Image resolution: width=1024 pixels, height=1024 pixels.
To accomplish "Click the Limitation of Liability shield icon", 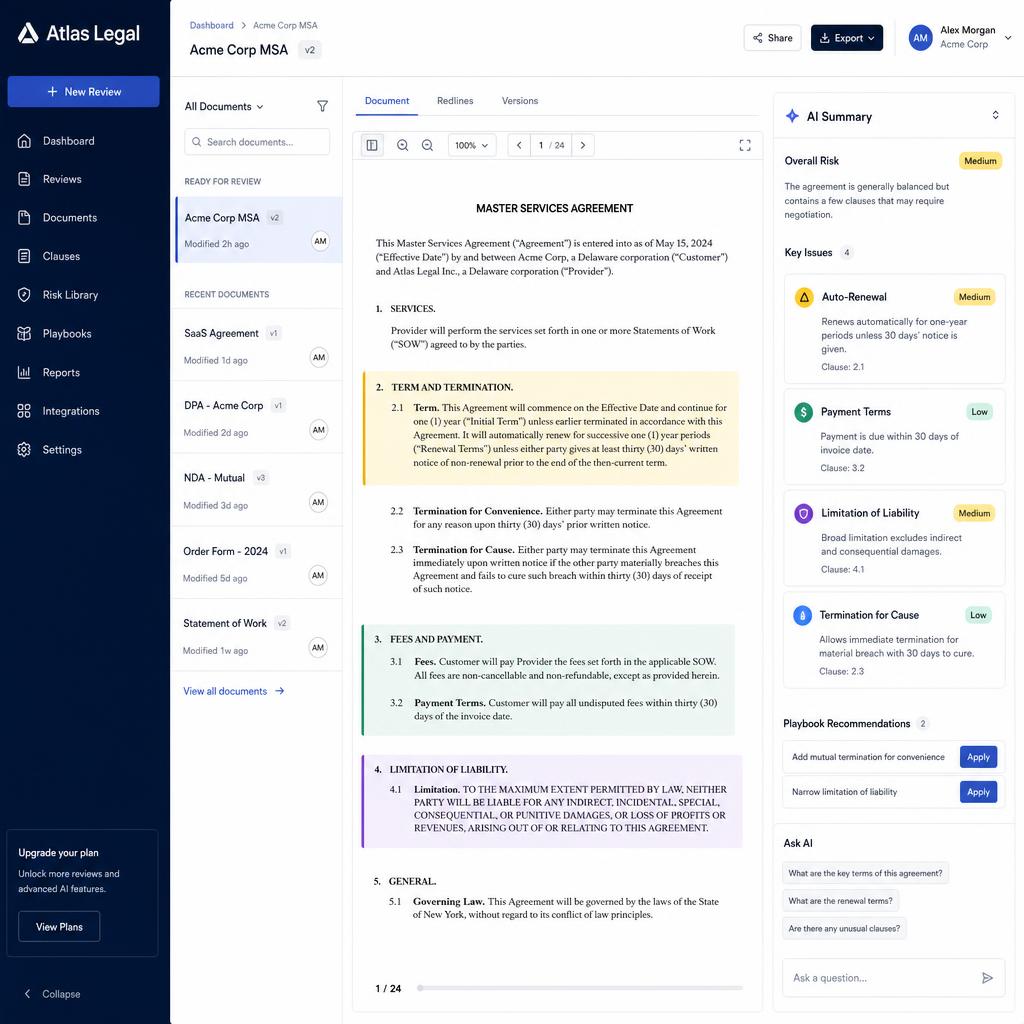I will click(x=803, y=513).
